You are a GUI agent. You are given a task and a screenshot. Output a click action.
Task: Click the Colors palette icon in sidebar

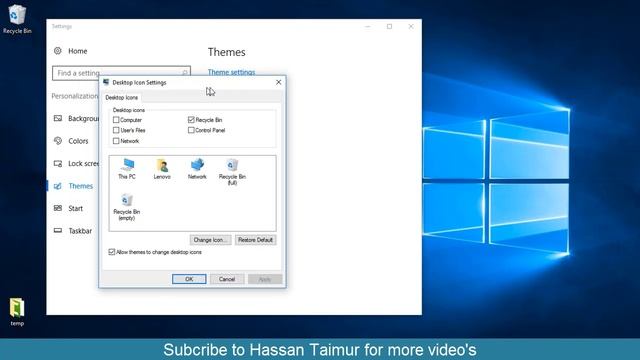click(58, 141)
